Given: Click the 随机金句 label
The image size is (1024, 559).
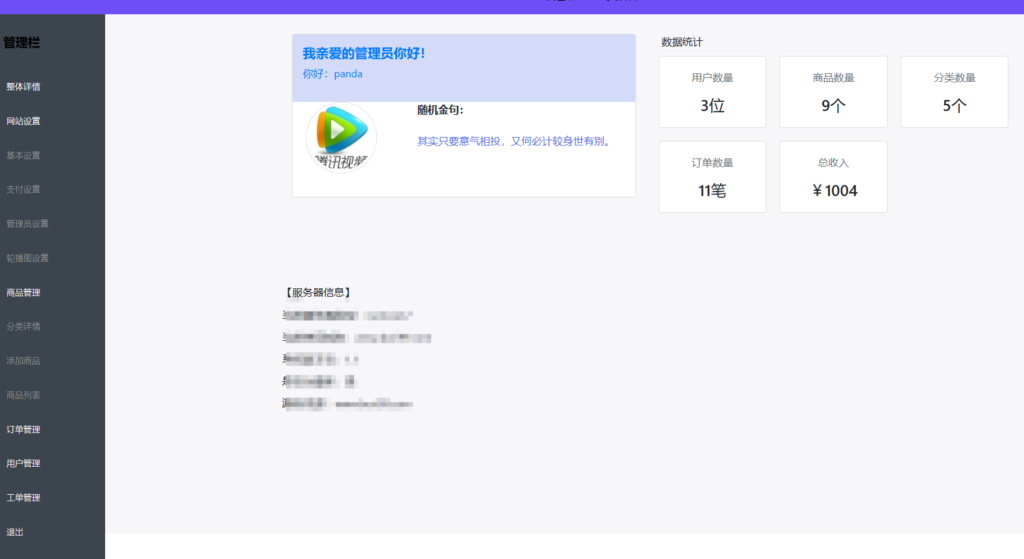Looking at the screenshot, I should point(440,110).
